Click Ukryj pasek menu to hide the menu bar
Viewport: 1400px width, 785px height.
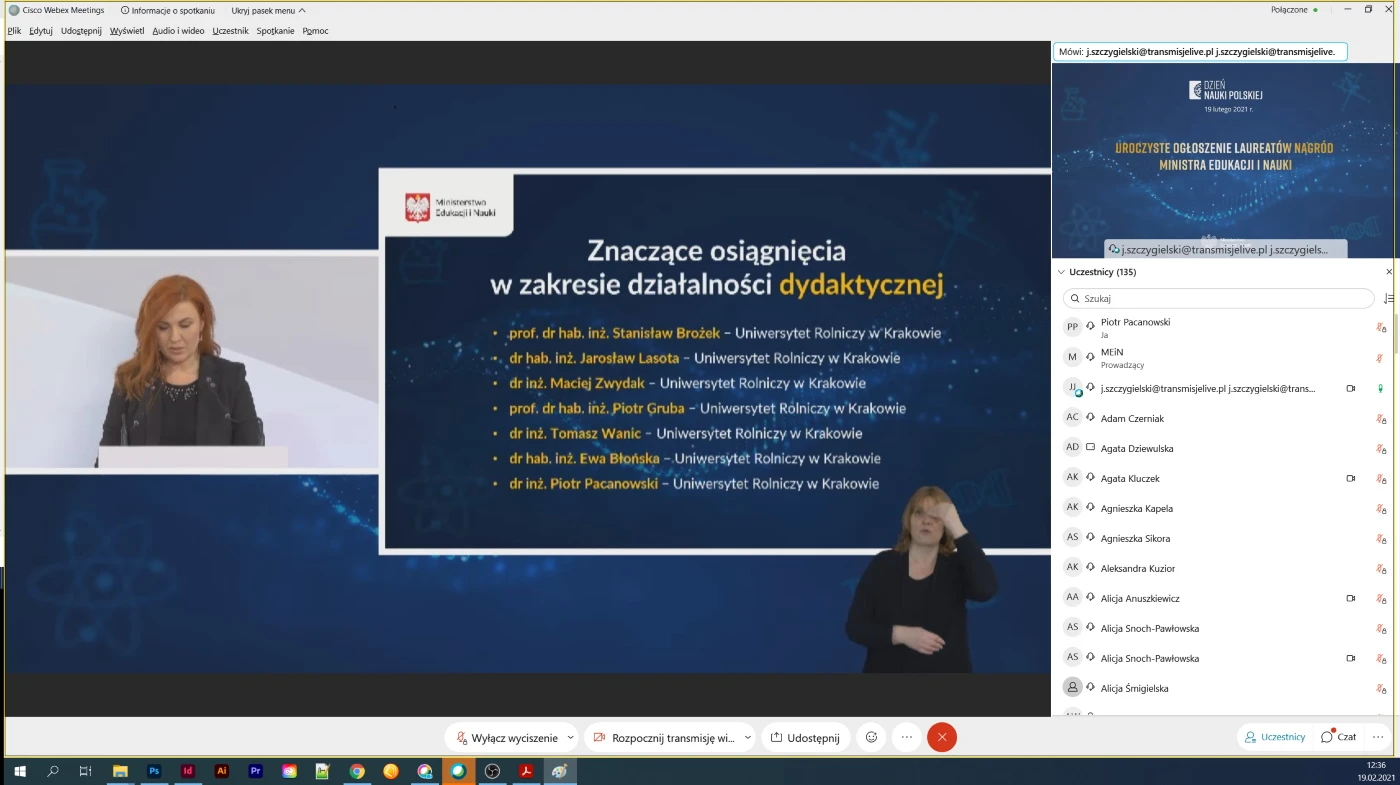coord(268,10)
